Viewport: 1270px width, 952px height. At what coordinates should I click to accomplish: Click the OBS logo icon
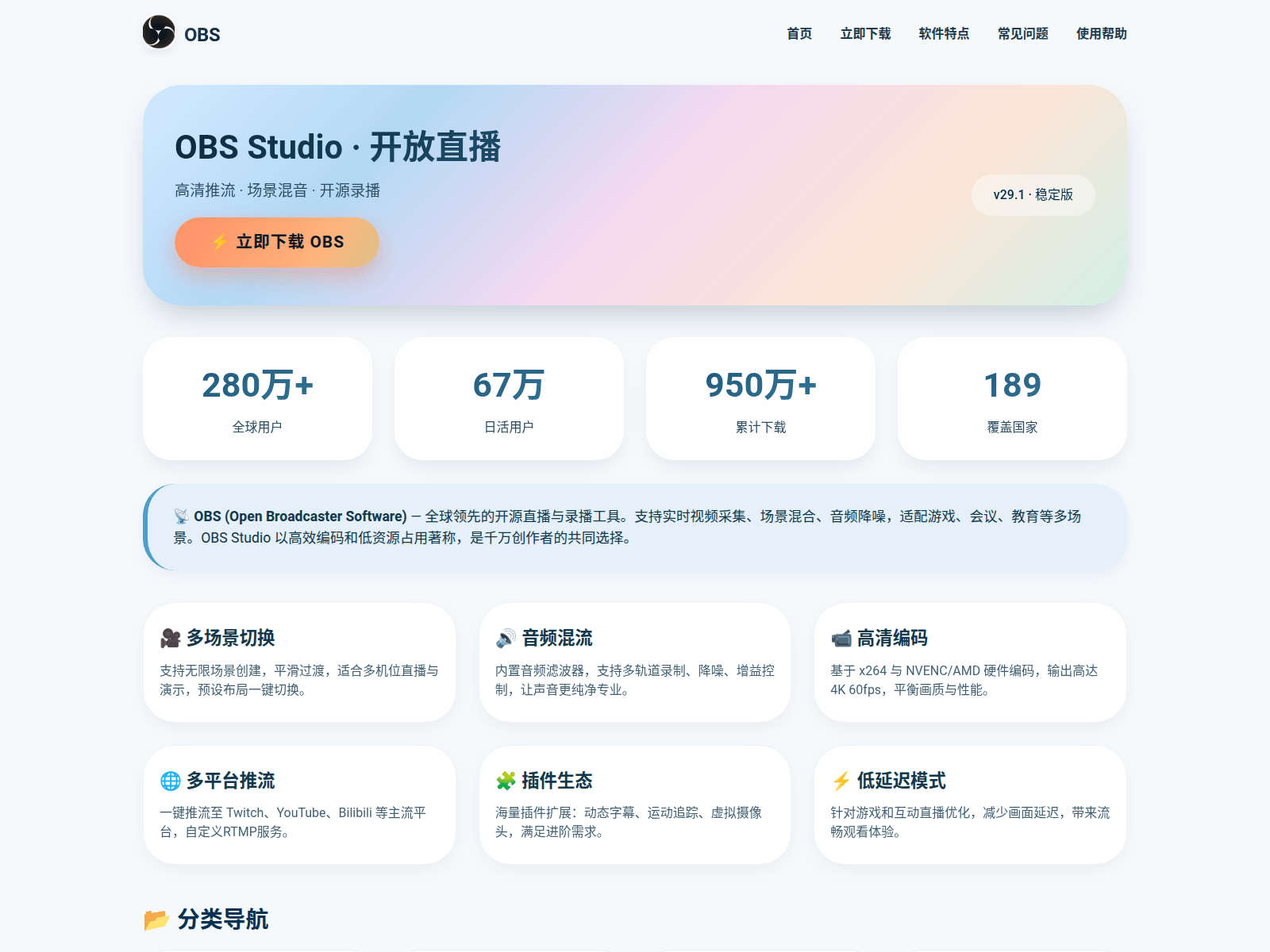[x=159, y=33]
